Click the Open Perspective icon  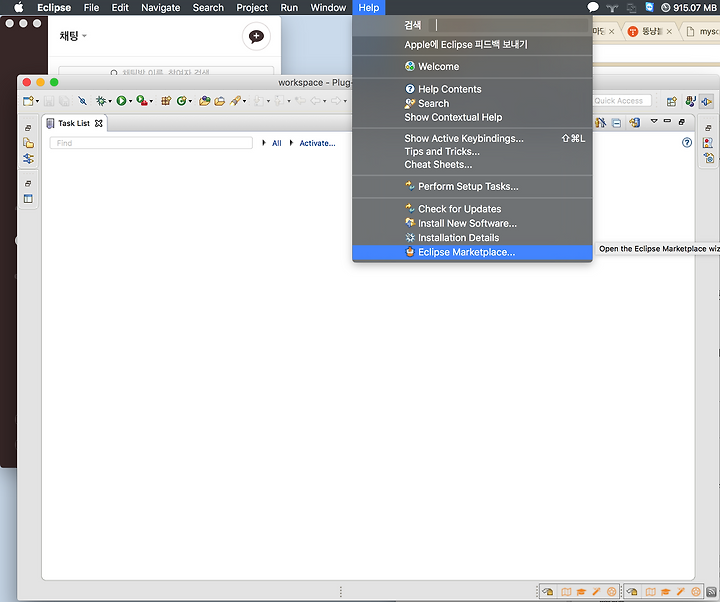pyautogui.click(x=672, y=101)
